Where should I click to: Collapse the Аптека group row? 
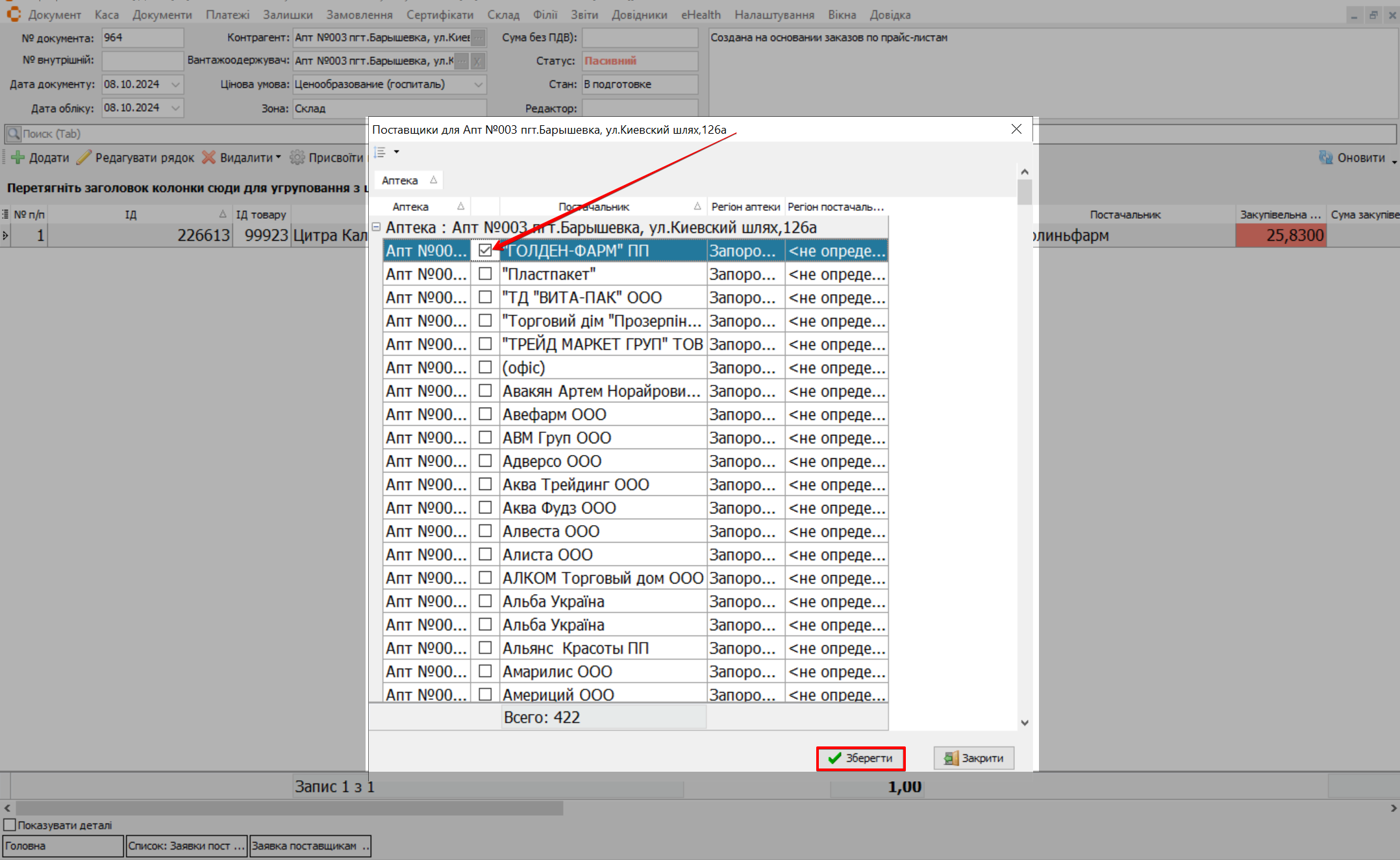click(x=376, y=227)
